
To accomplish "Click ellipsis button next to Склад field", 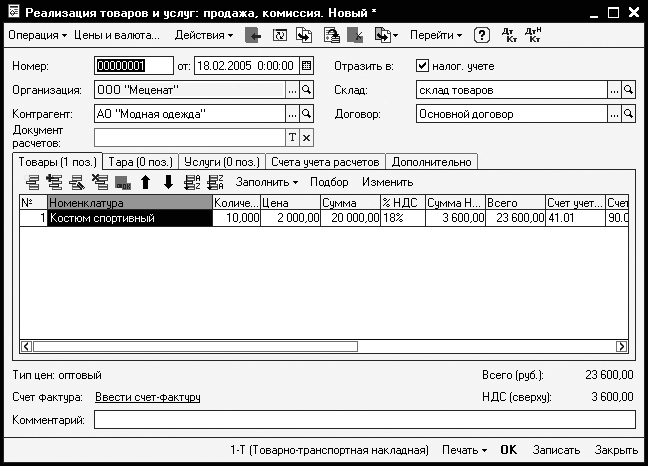I will click(x=614, y=90).
